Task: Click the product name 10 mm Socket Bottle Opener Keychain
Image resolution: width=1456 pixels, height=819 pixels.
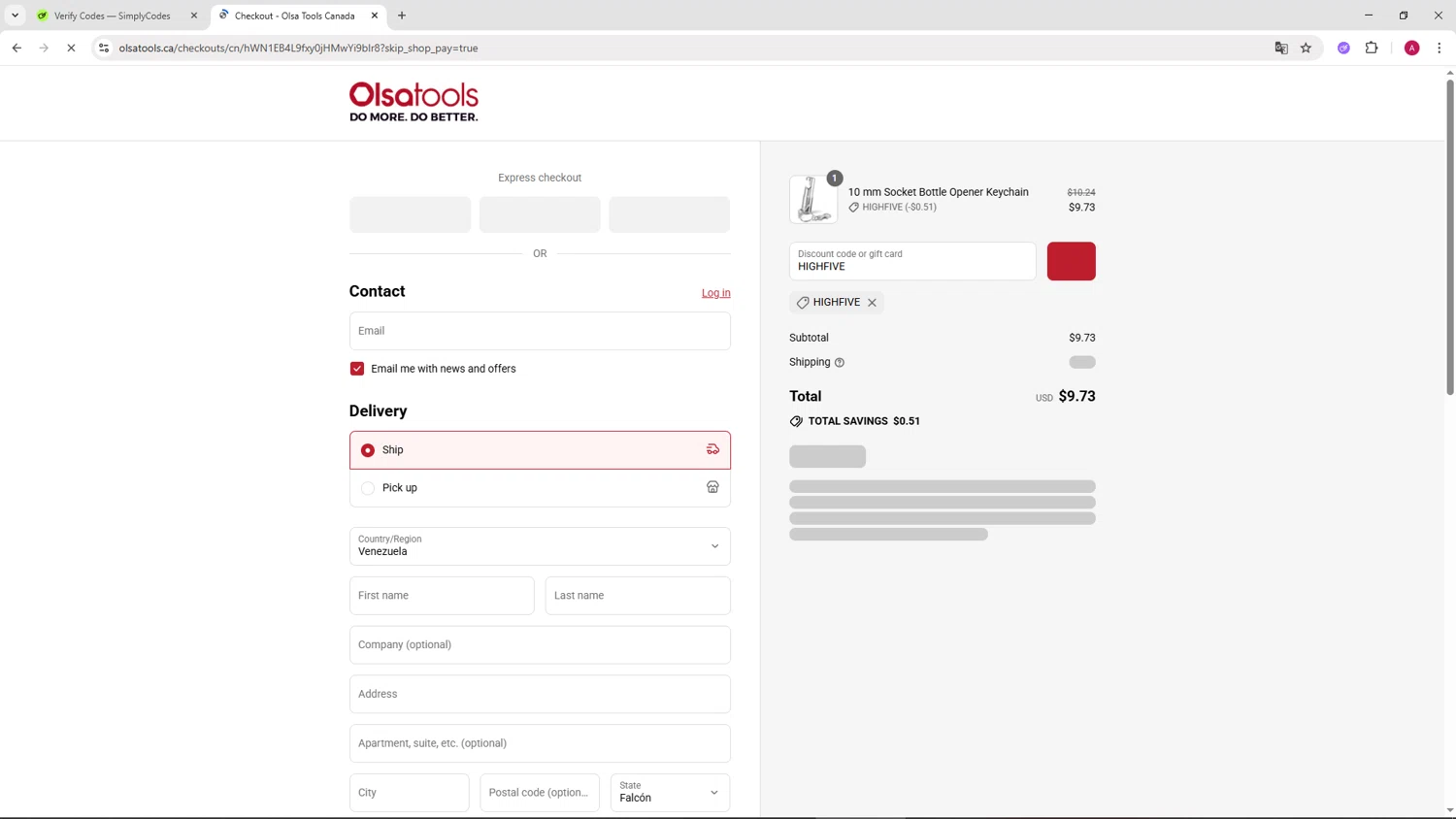Action: point(938,192)
